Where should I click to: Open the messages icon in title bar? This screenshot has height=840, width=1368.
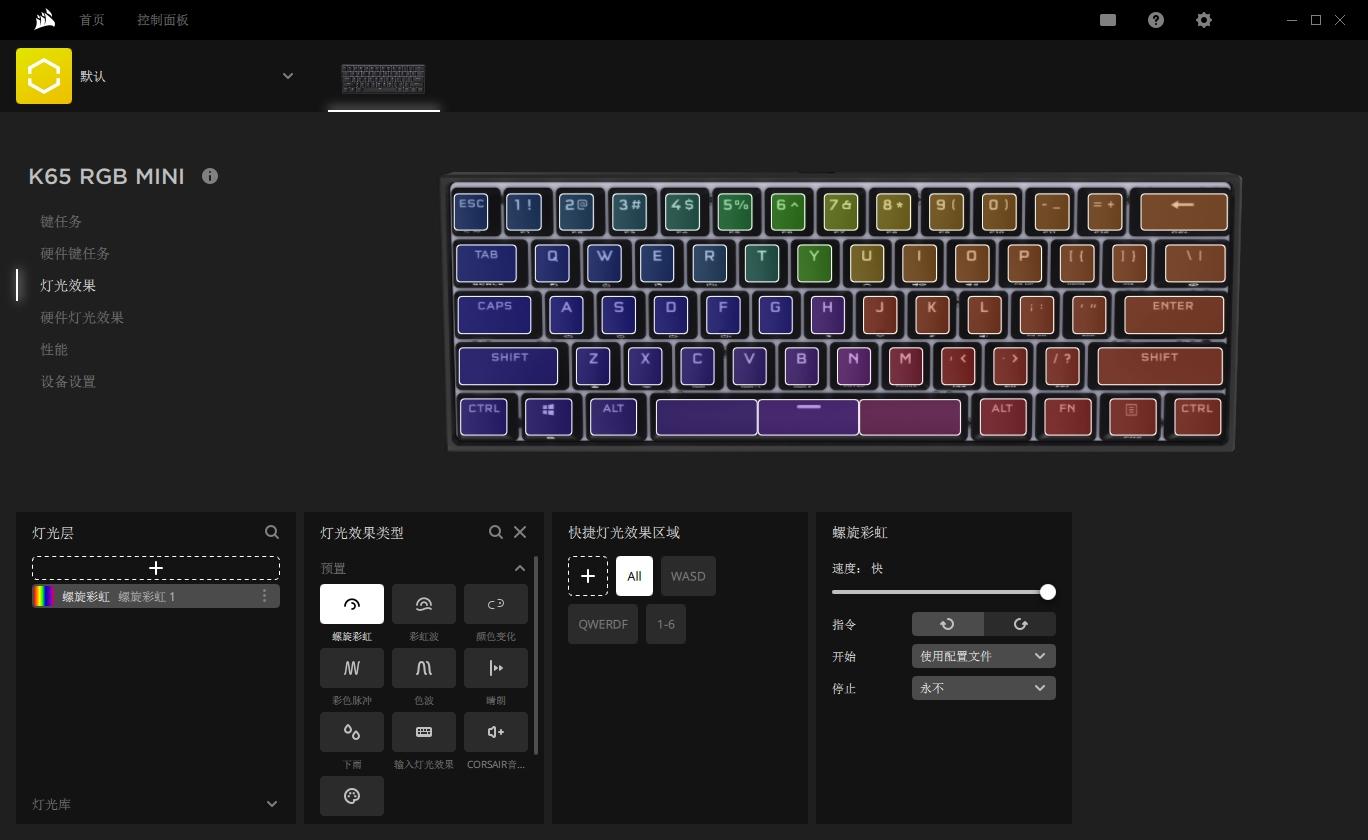click(1108, 20)
